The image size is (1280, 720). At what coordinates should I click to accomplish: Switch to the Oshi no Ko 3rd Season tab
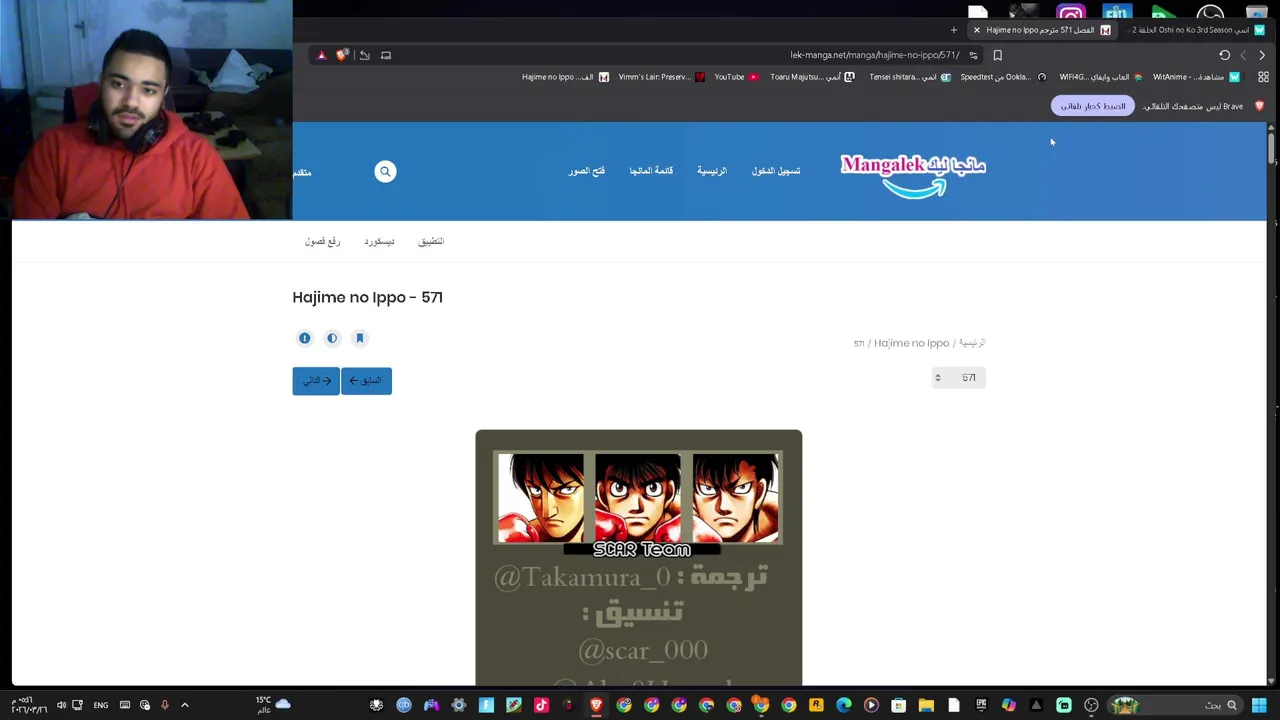pos(1195,30)
